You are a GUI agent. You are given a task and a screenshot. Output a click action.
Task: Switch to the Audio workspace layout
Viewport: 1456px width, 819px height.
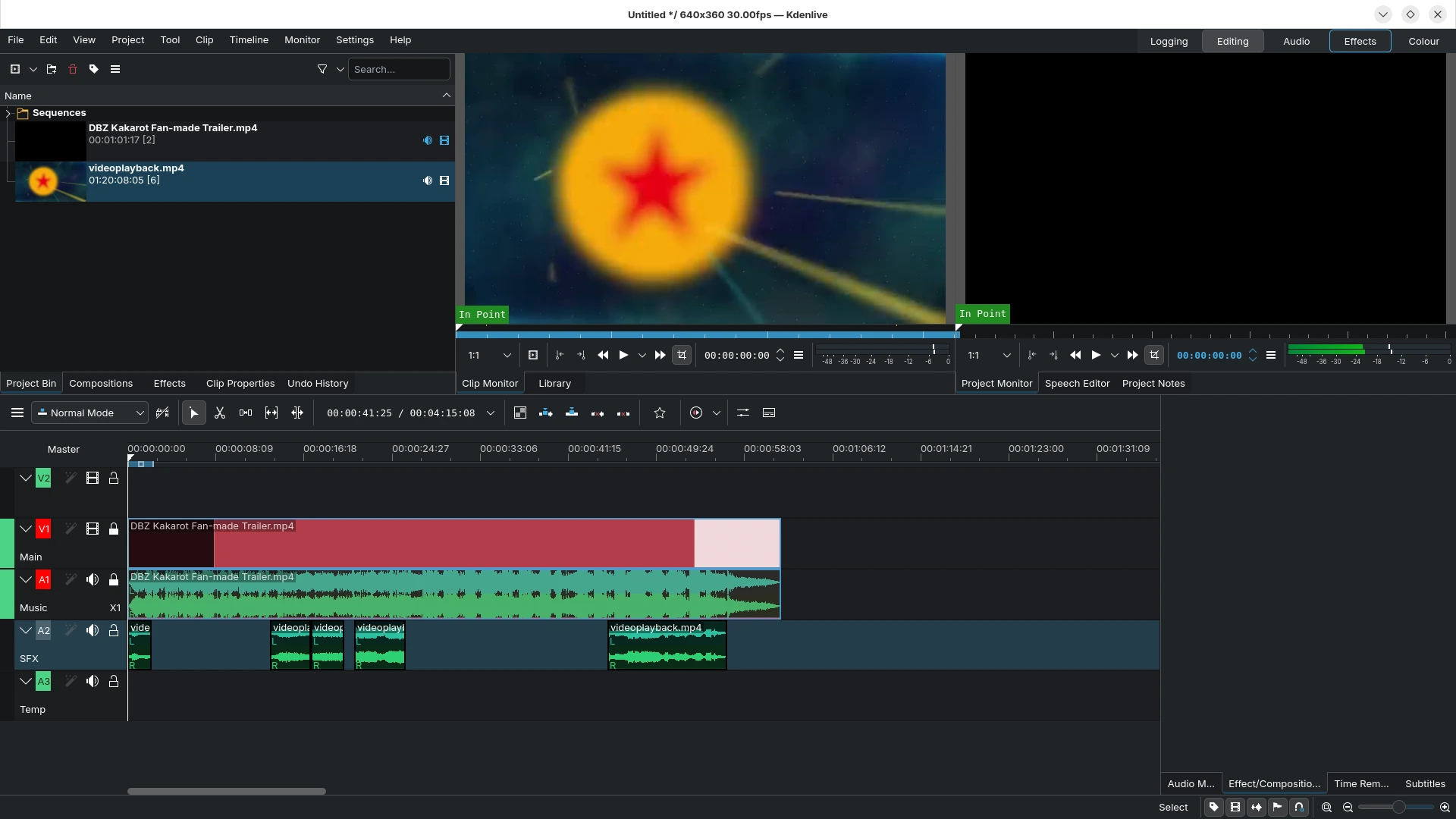1296,42
